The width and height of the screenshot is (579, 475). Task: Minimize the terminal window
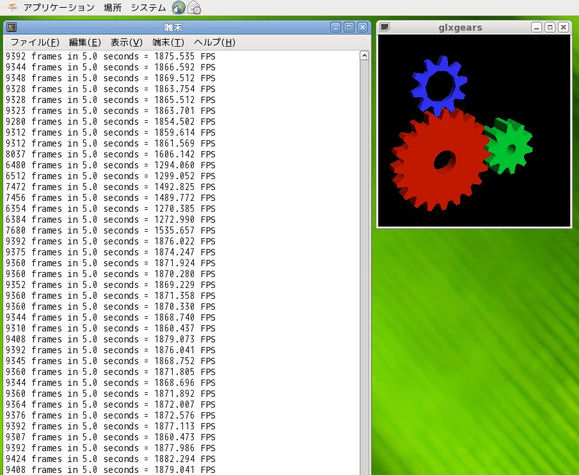click(x=335, y=27)
